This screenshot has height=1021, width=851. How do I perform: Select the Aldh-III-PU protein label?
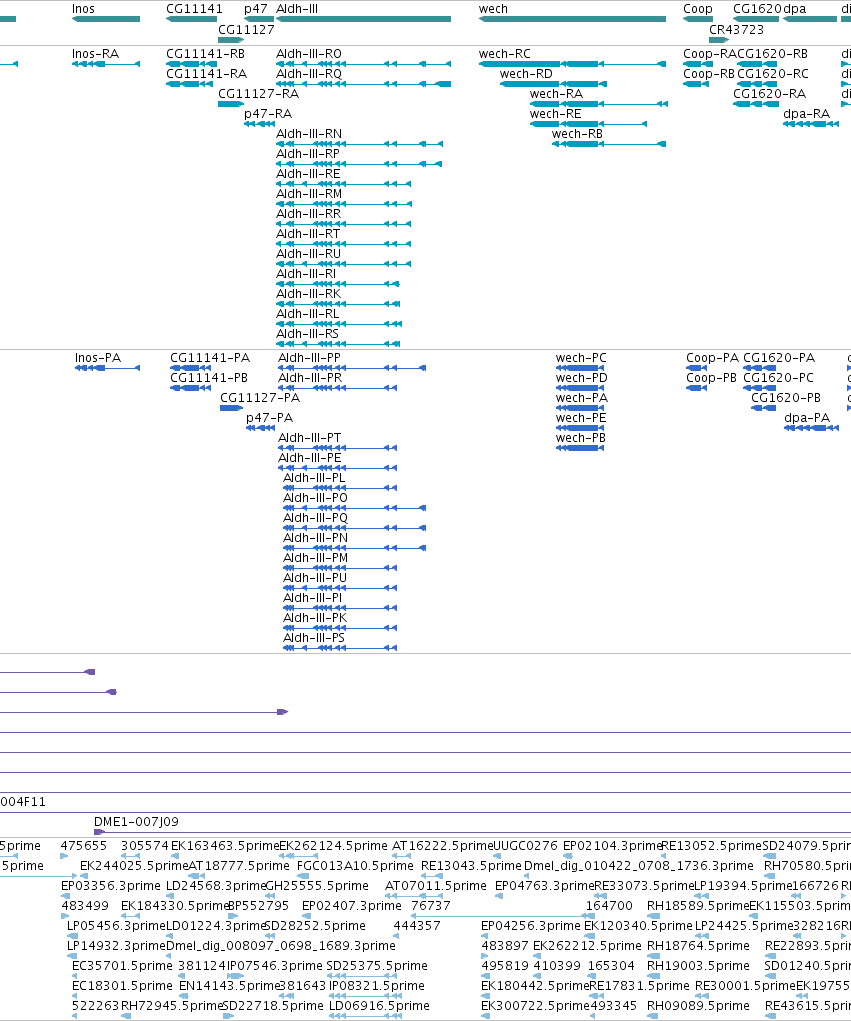coord(314,578)
